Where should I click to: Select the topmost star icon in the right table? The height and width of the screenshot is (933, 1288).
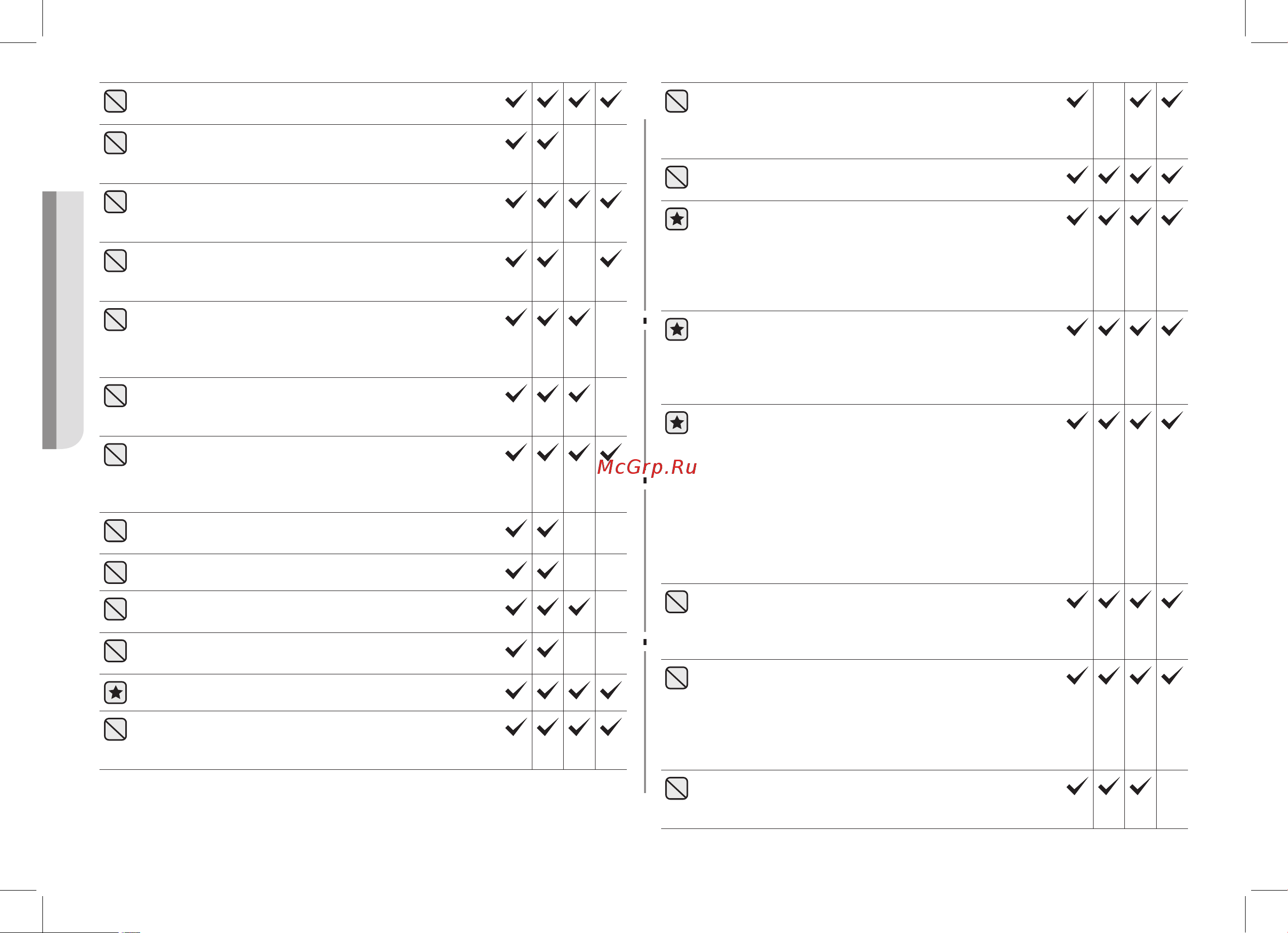pyautogui.click(x=676, y=219)
